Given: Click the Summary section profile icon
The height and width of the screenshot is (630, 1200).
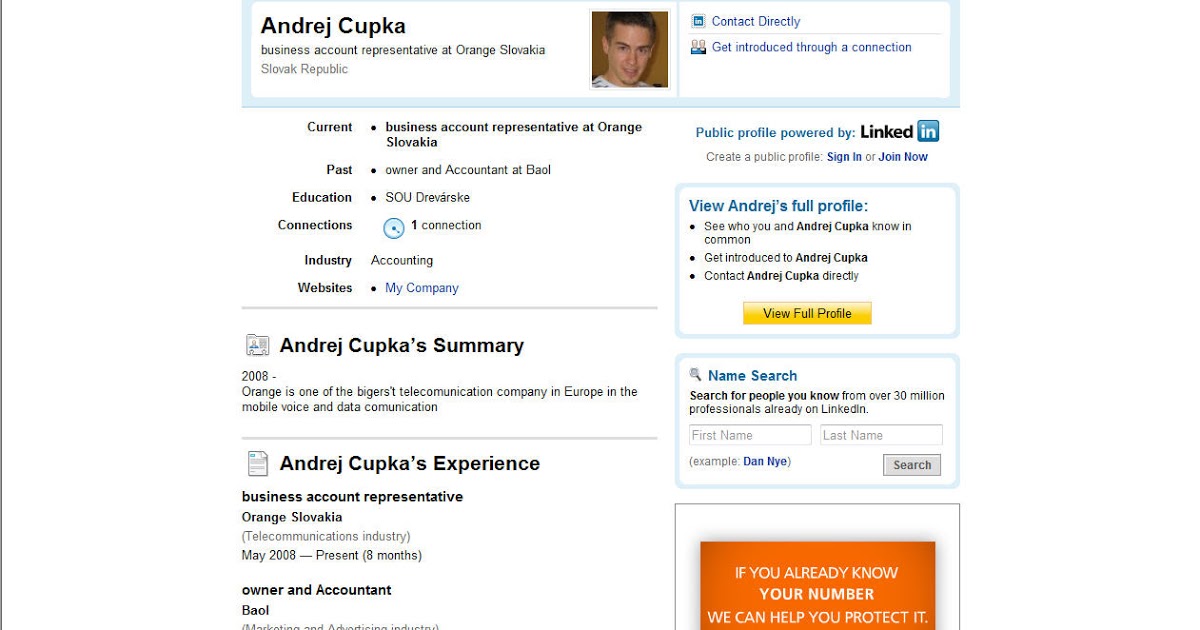Looking at the screenshot, I should [x=258, y=346].
